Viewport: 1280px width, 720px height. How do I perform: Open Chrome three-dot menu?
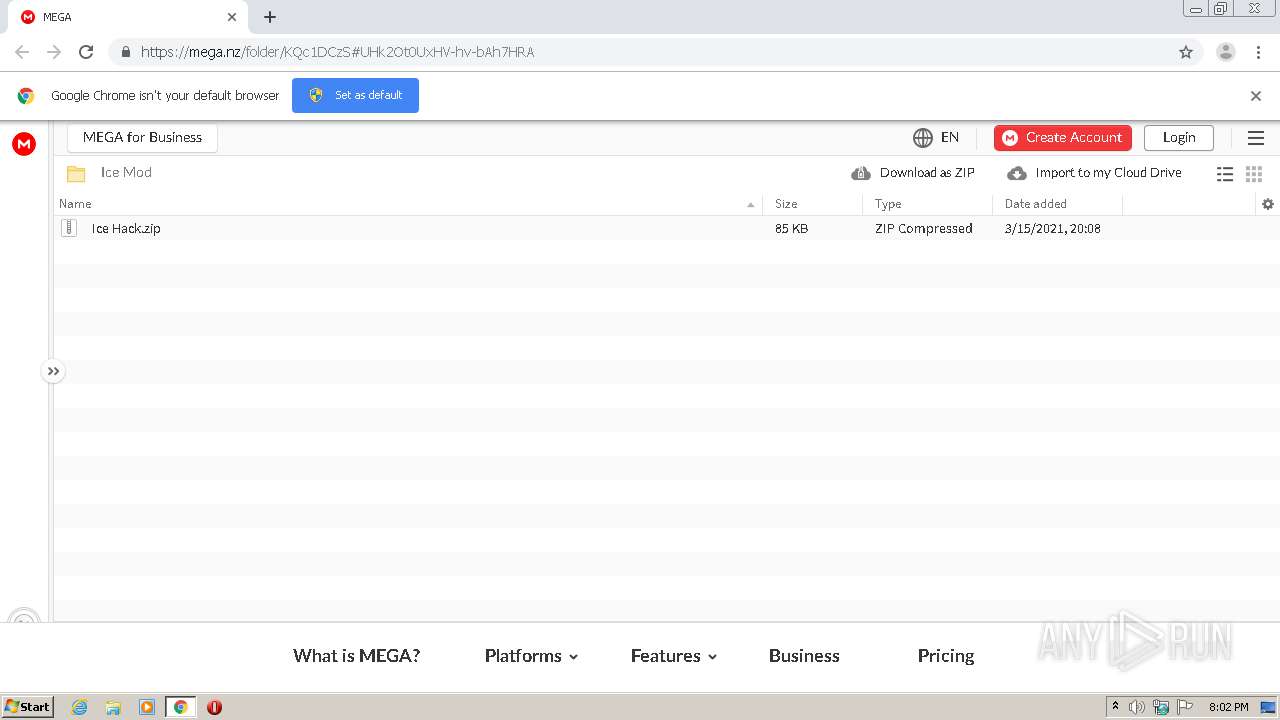click(1258, 52)
